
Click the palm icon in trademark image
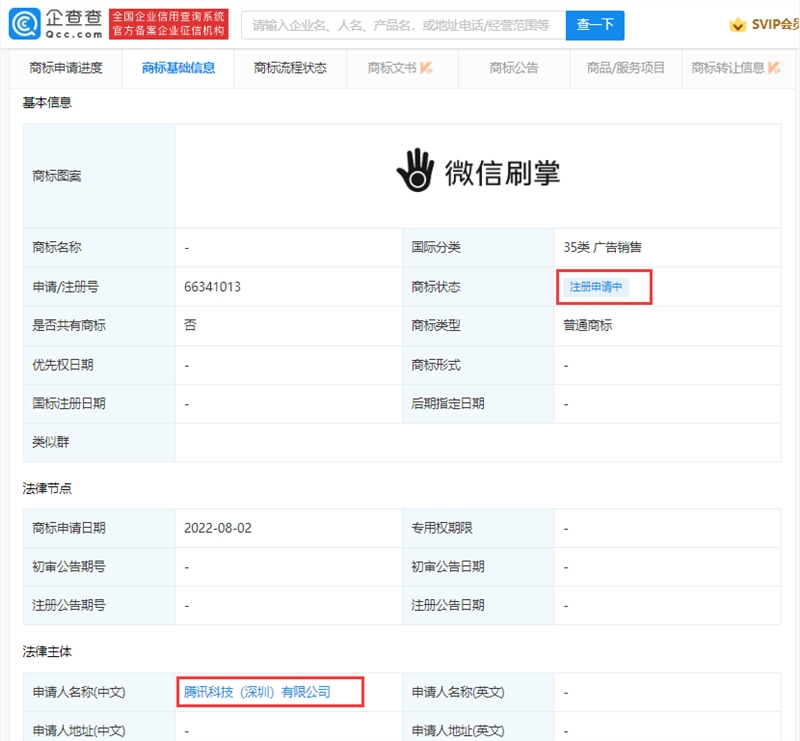coord(413,171)
